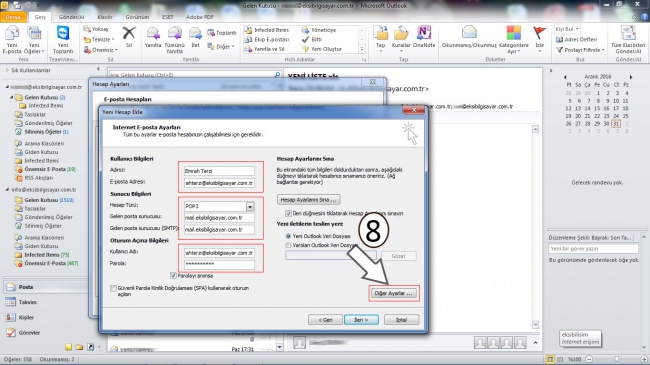The image size is (650, 365).
Task: Click Hesap Ayarlarını Sına button
Action: pos(308,200)
